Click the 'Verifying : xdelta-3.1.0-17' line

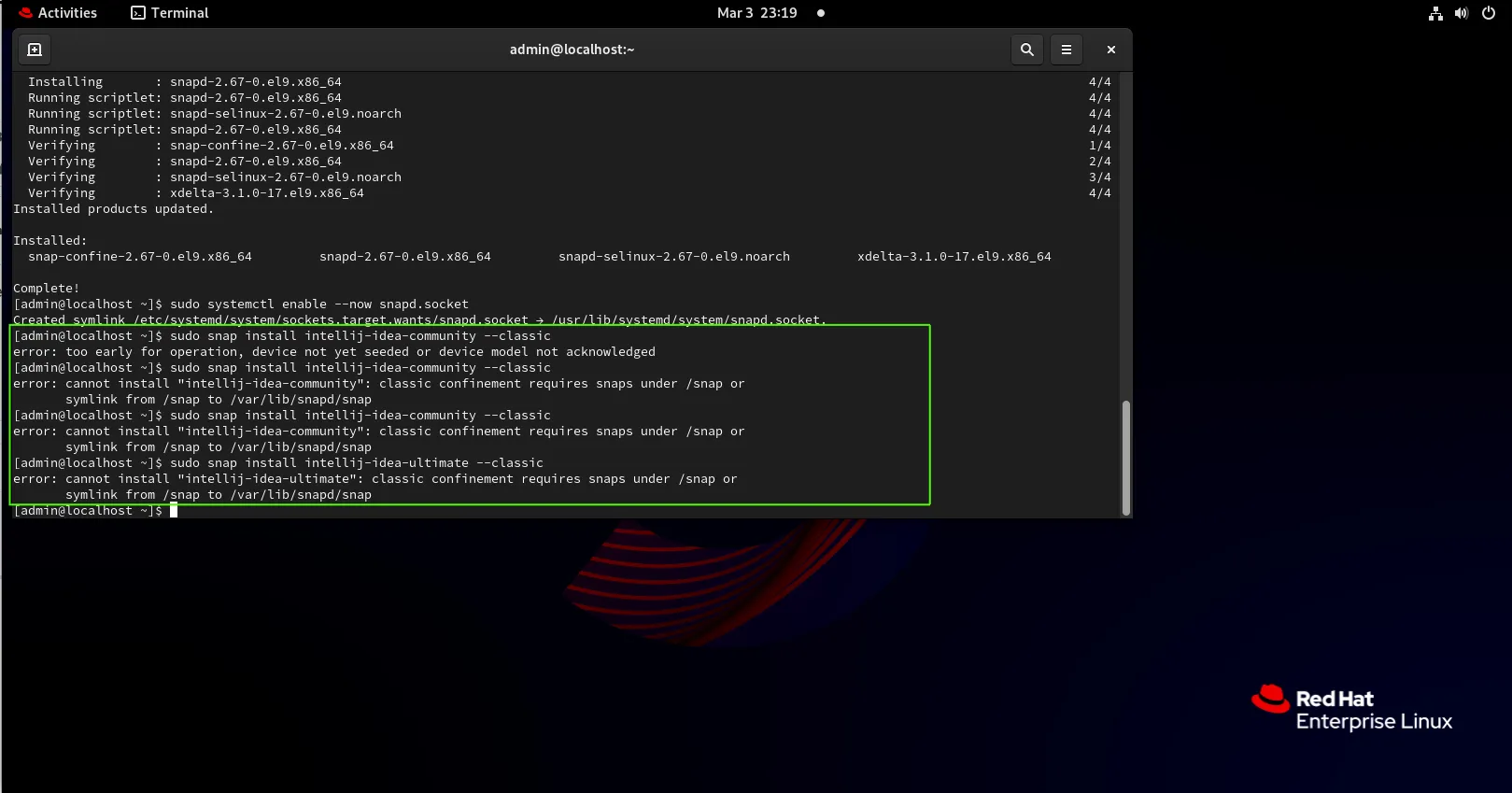(196, 193)
